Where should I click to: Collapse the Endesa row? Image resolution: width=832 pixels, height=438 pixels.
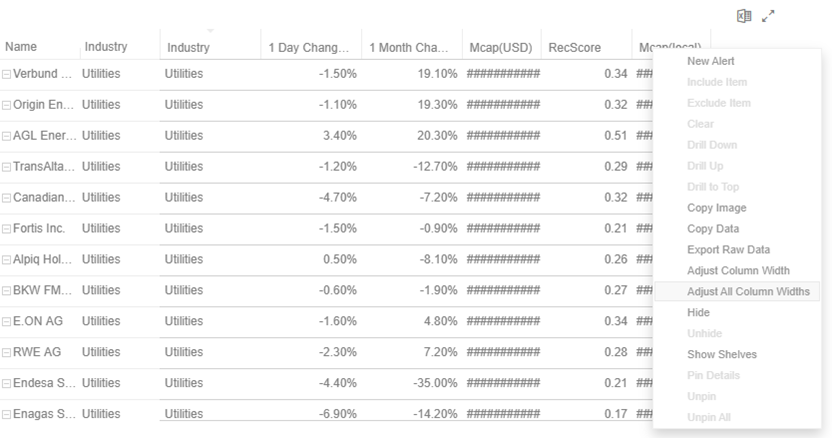click(x=7, y=384)
